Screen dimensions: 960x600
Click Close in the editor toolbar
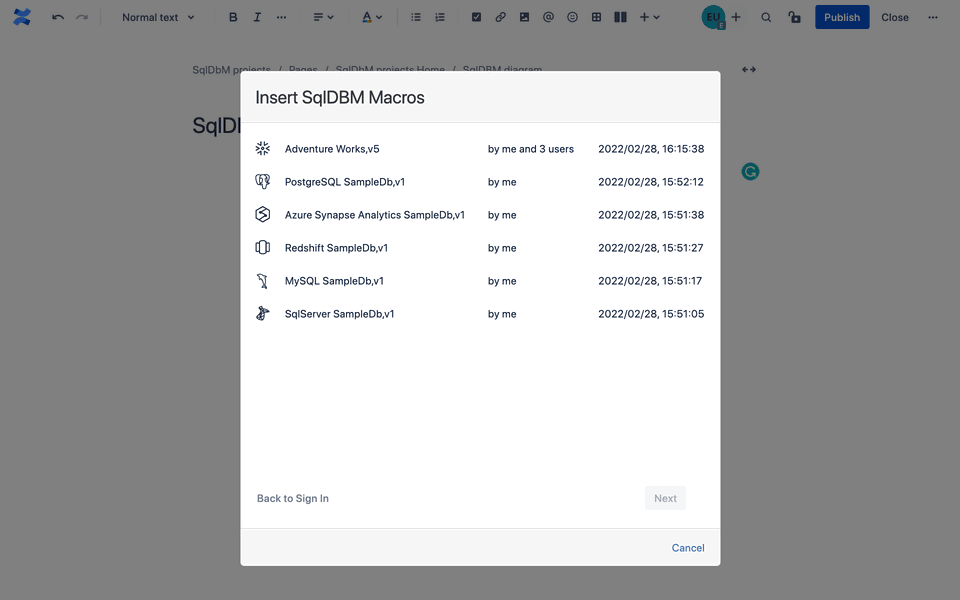click(x=894, y=17)
